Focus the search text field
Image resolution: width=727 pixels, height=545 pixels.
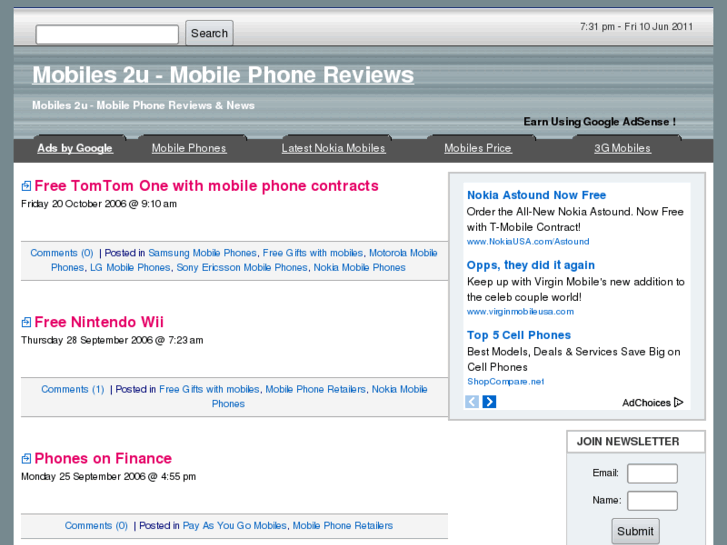[107, 34]
